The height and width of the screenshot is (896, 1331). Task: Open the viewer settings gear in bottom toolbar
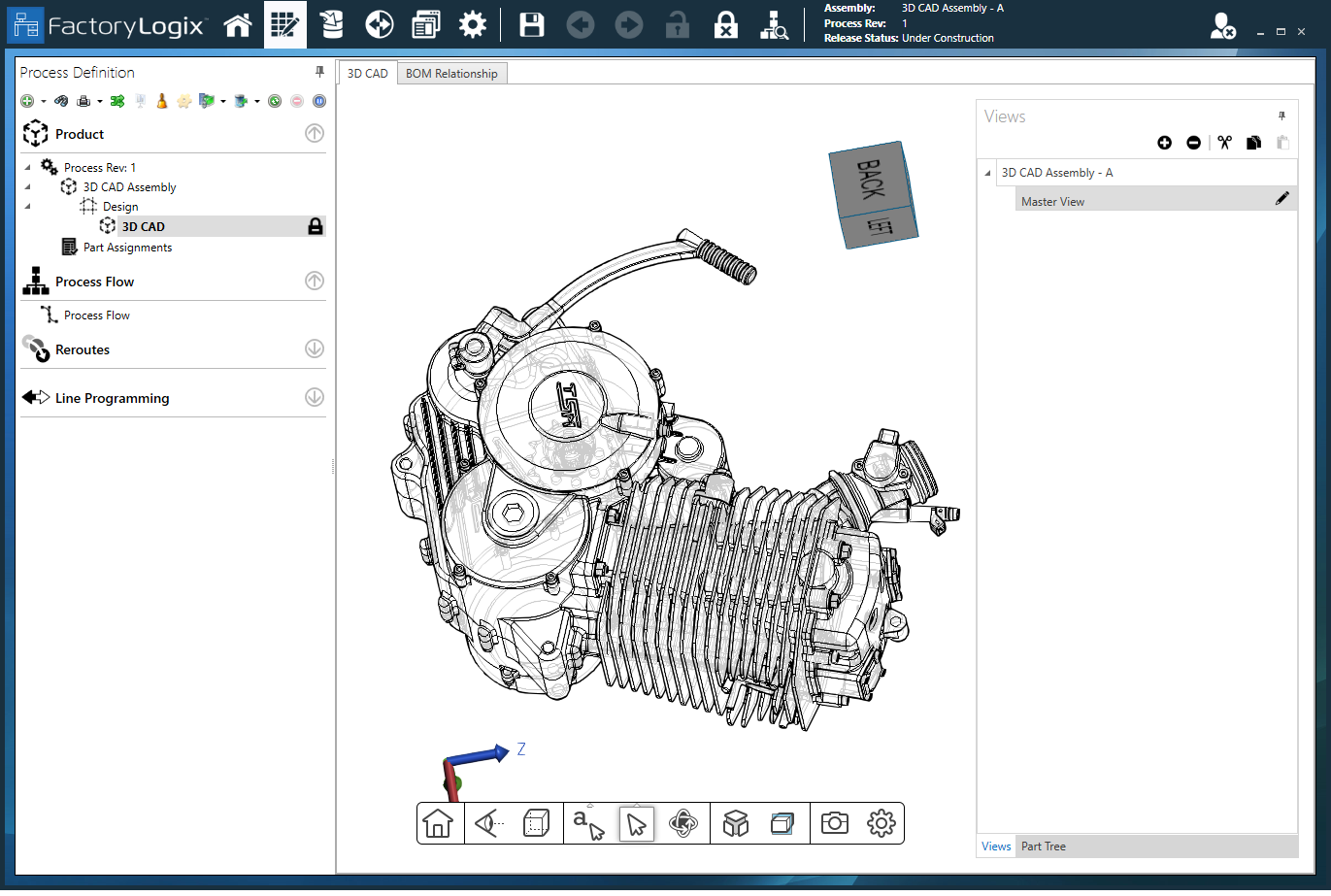click(881, 824)
